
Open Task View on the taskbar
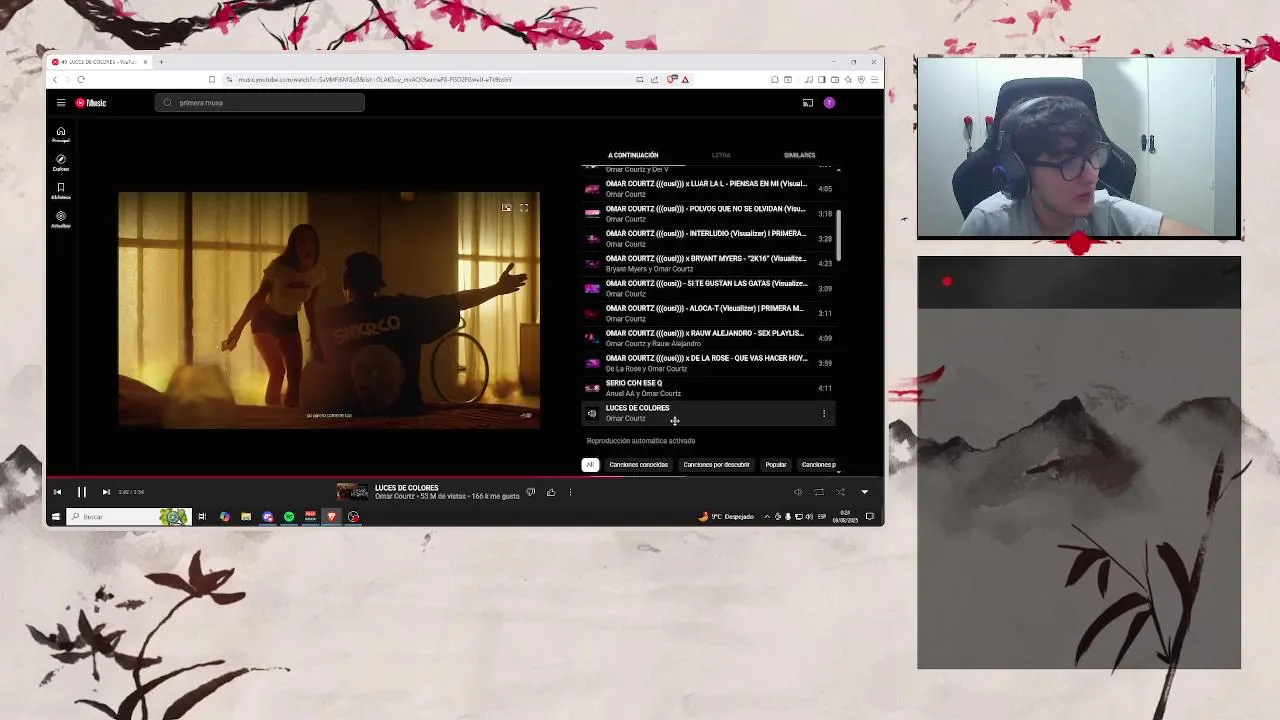[x=202, y=517]
